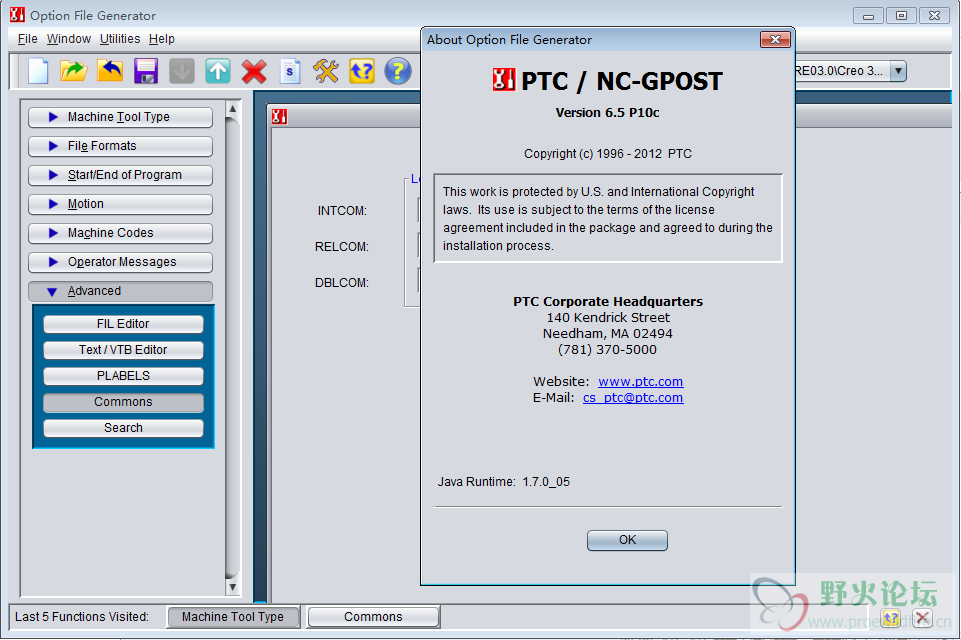Minimize the Option File Generator window
Screen dimensions: 961x640
tap(868, 16)
